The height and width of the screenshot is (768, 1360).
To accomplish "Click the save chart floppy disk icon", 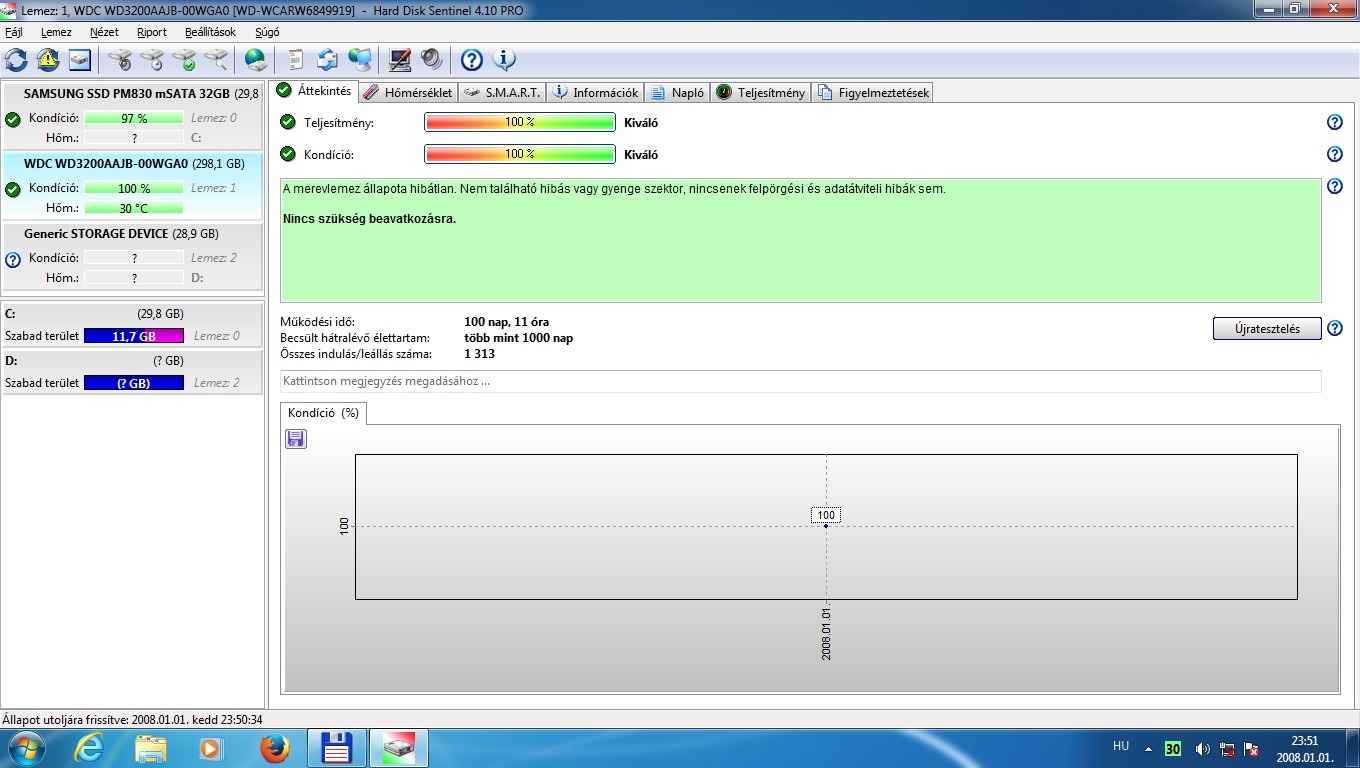I will coord(296,439).
